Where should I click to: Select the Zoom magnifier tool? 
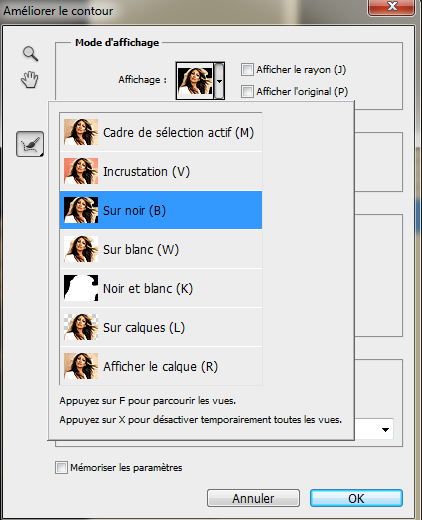[x=30, y=54]
